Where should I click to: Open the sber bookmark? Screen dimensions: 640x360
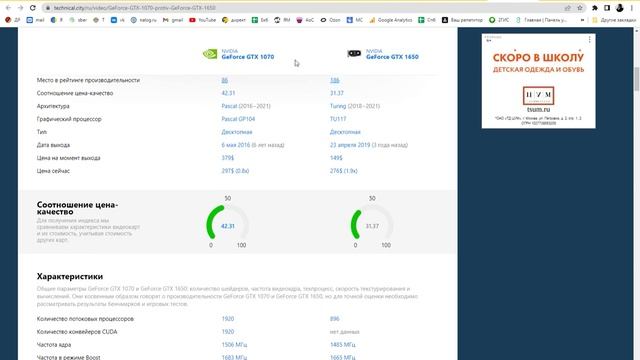click(x=78, y=20)
